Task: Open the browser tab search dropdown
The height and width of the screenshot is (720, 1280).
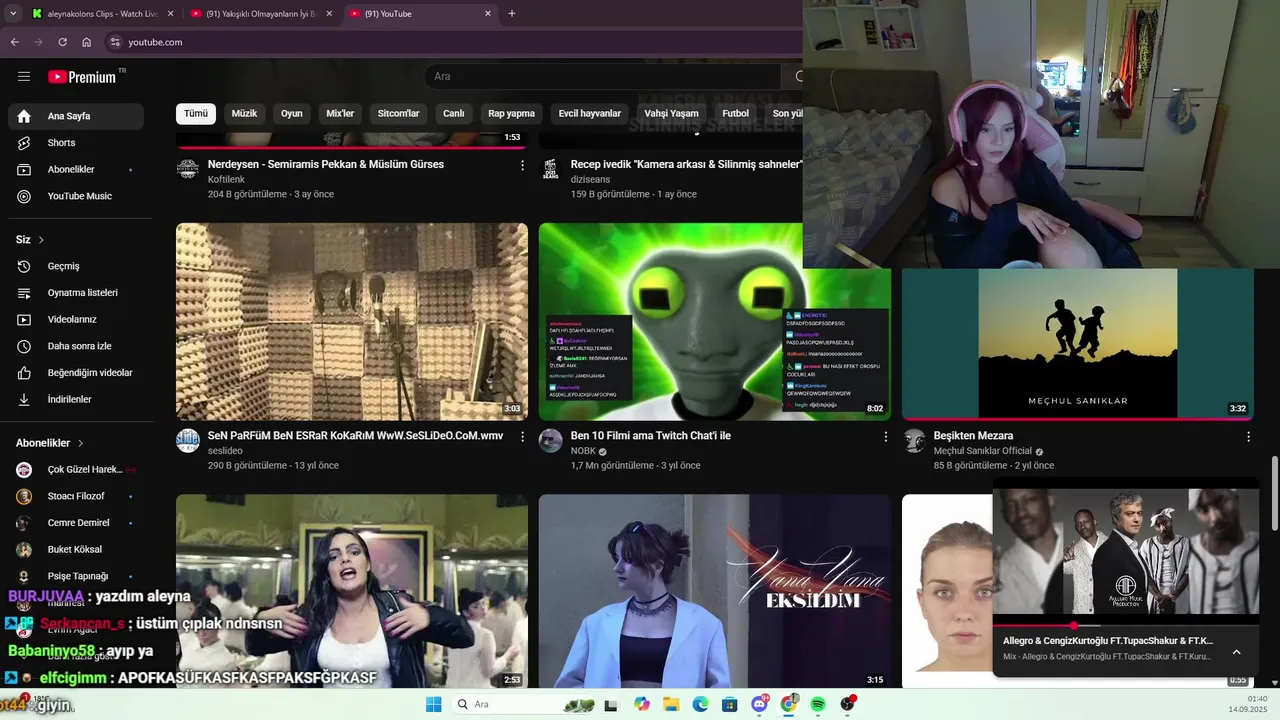Action: click(13, 14)
